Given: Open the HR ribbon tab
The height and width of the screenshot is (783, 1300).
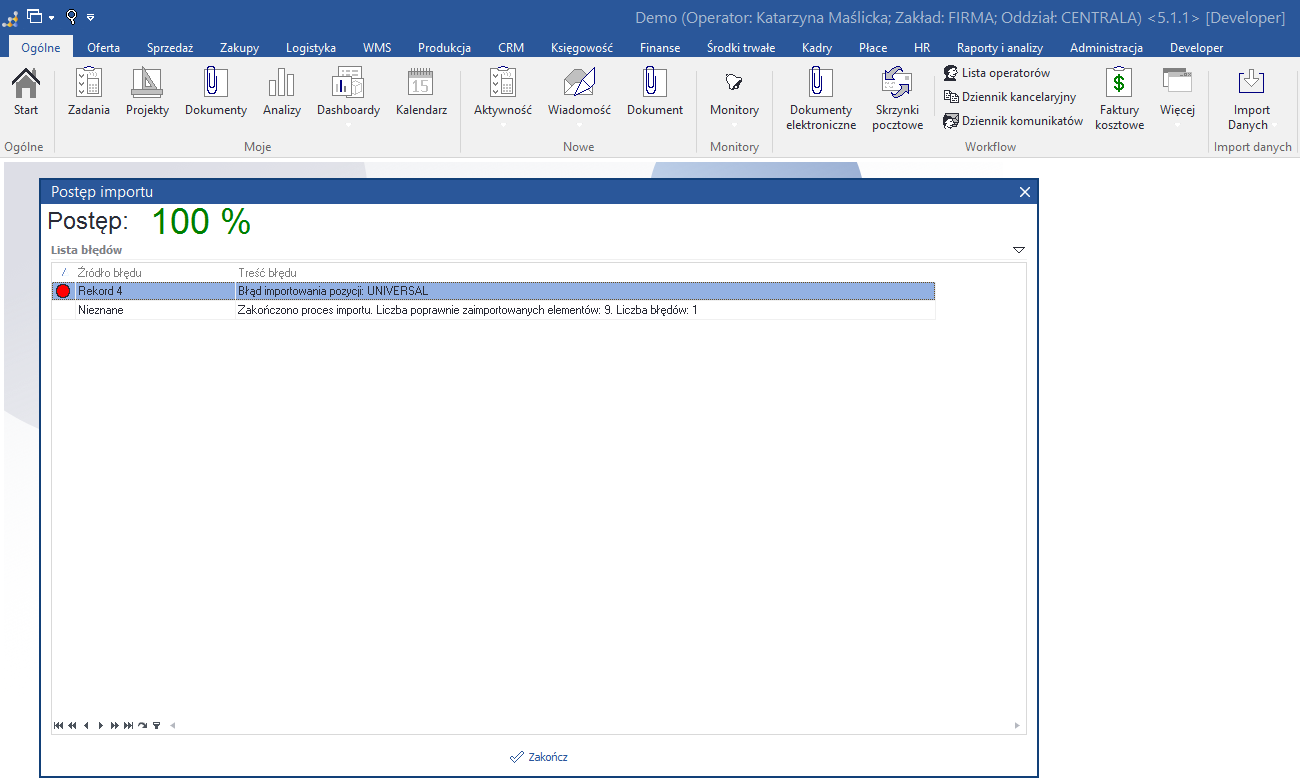Looking at the screenshot, I should [x=922, y=47].
